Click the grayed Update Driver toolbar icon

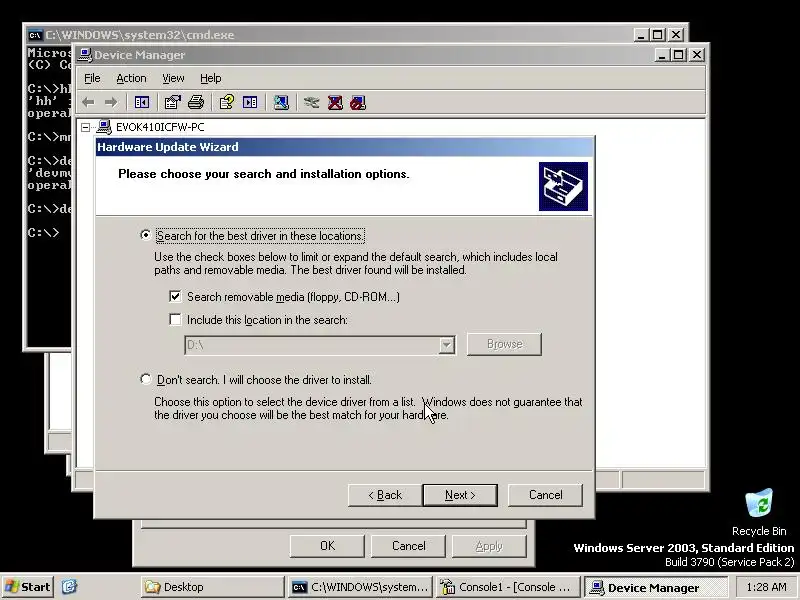click(311, 103)
